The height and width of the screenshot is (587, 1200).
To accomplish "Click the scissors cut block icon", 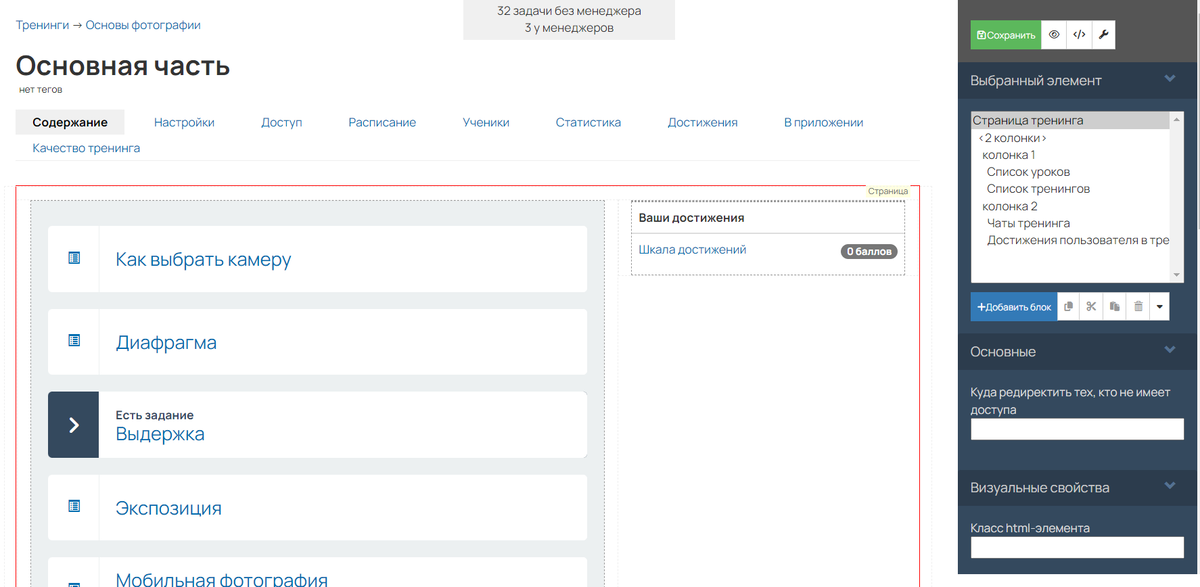I will tap(1091, 307).
